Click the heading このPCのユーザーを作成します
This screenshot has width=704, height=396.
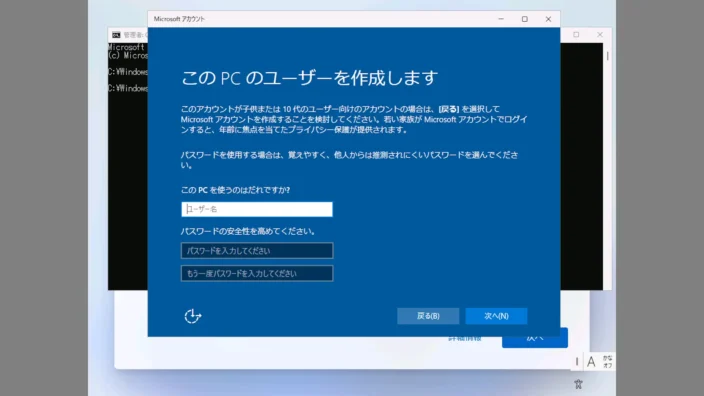pos(309,78)
